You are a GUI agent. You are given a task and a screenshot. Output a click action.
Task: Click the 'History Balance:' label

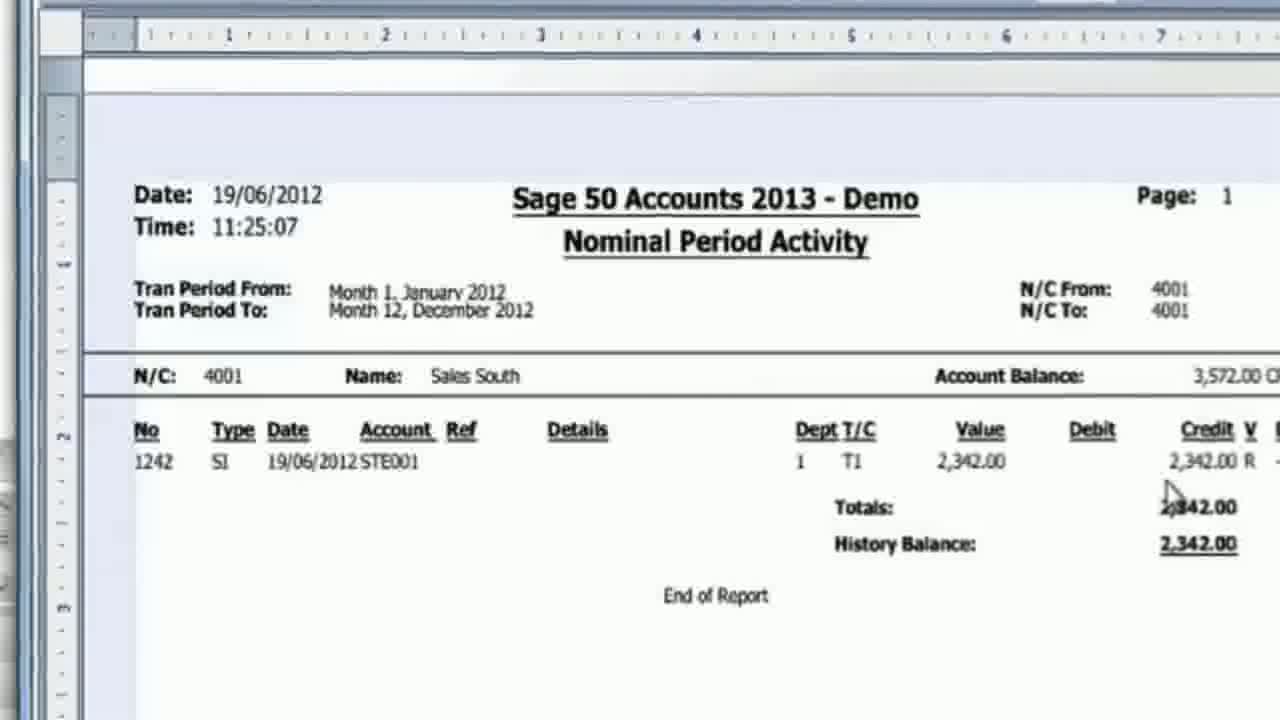tap(905, 544)
